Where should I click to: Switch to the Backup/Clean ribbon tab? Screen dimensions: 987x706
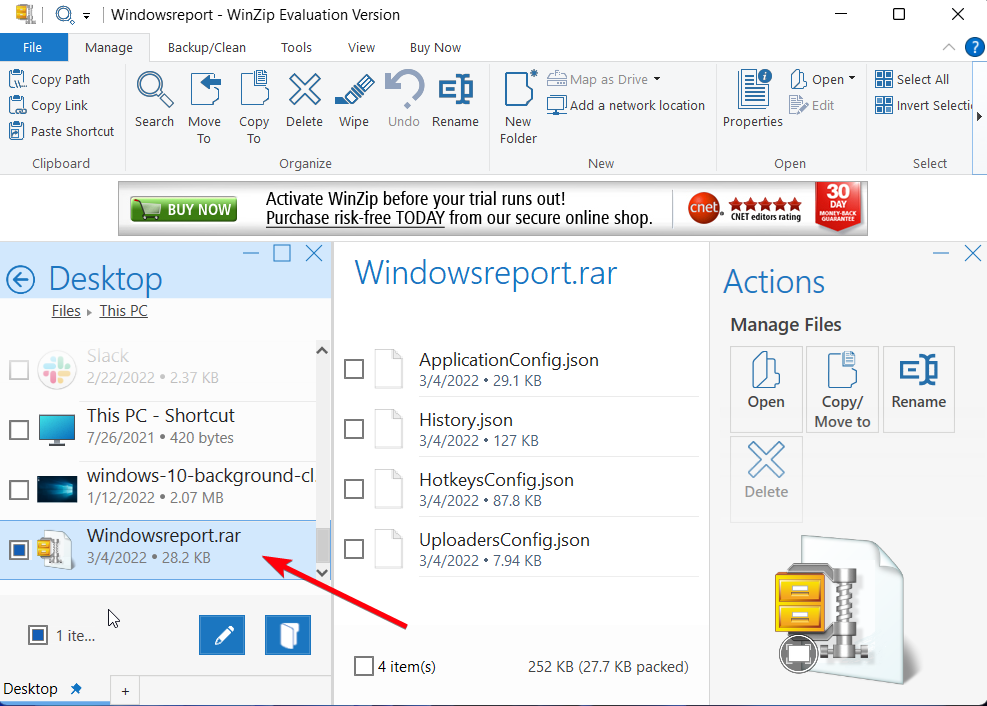point(206,47)
